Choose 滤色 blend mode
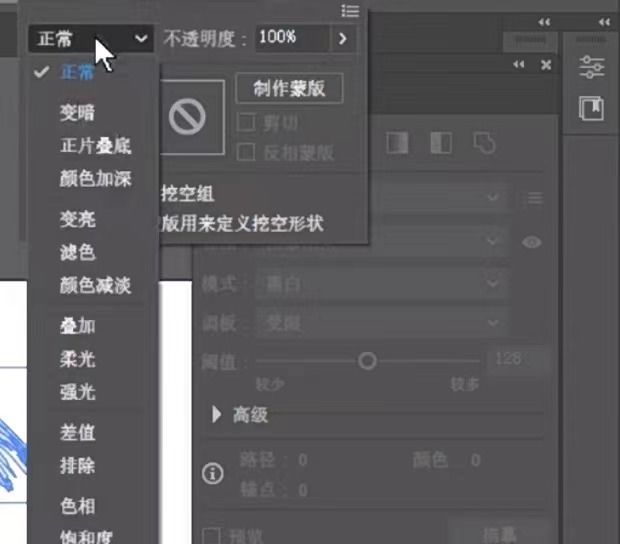 point(77,252)
